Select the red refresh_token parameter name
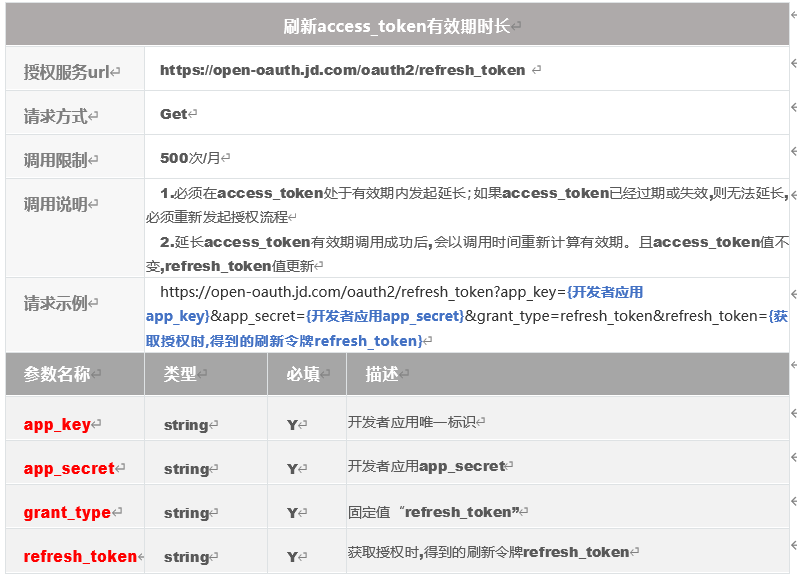This screenshot has height=580, width=797. (80, 556)
